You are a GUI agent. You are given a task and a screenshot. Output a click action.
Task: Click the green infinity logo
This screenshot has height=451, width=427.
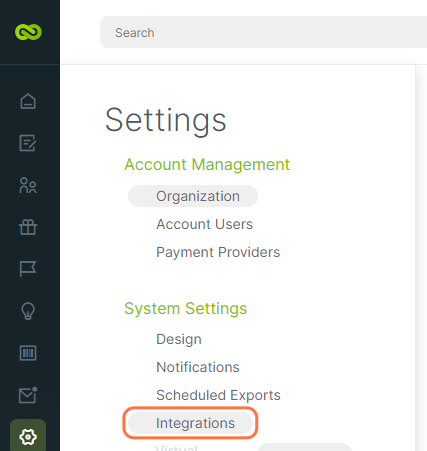(x=28, y=32)
